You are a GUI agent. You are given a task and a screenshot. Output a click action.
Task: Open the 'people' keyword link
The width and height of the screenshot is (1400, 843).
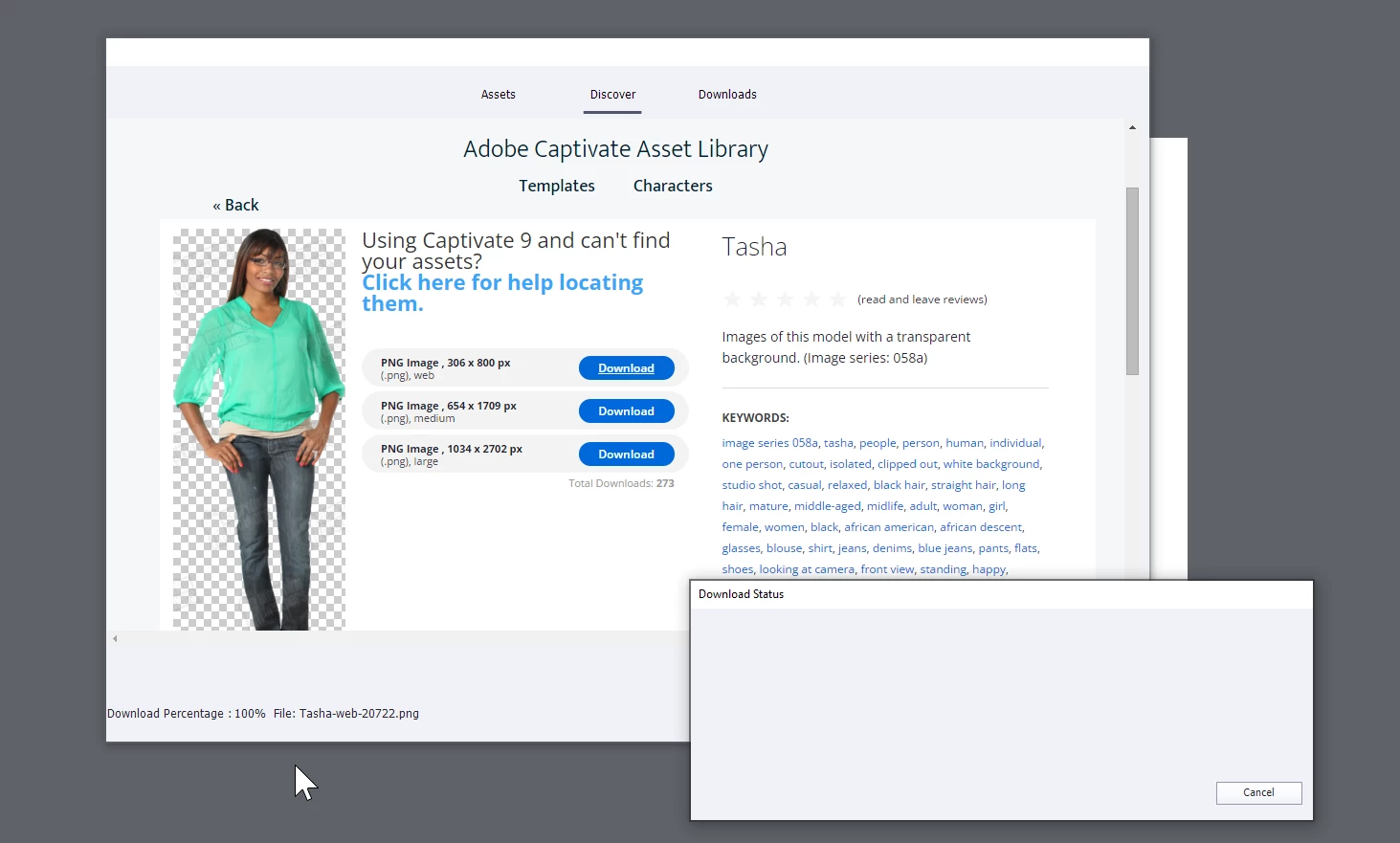tap(878, 443)
